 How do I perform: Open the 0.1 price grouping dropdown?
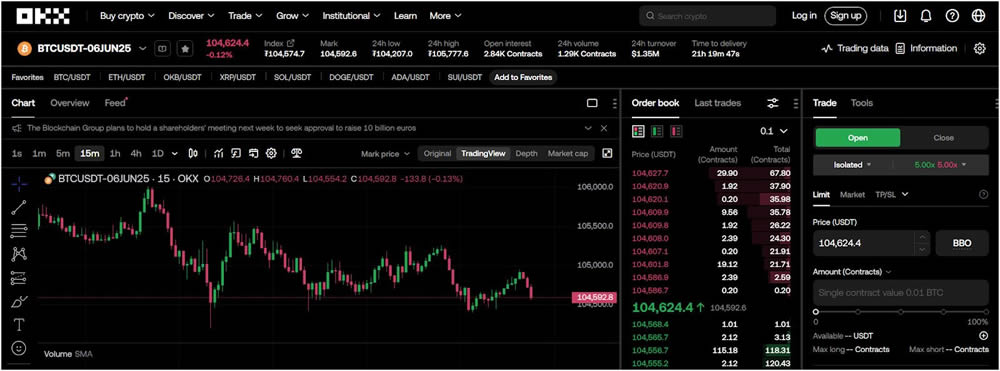coord(774,131)
